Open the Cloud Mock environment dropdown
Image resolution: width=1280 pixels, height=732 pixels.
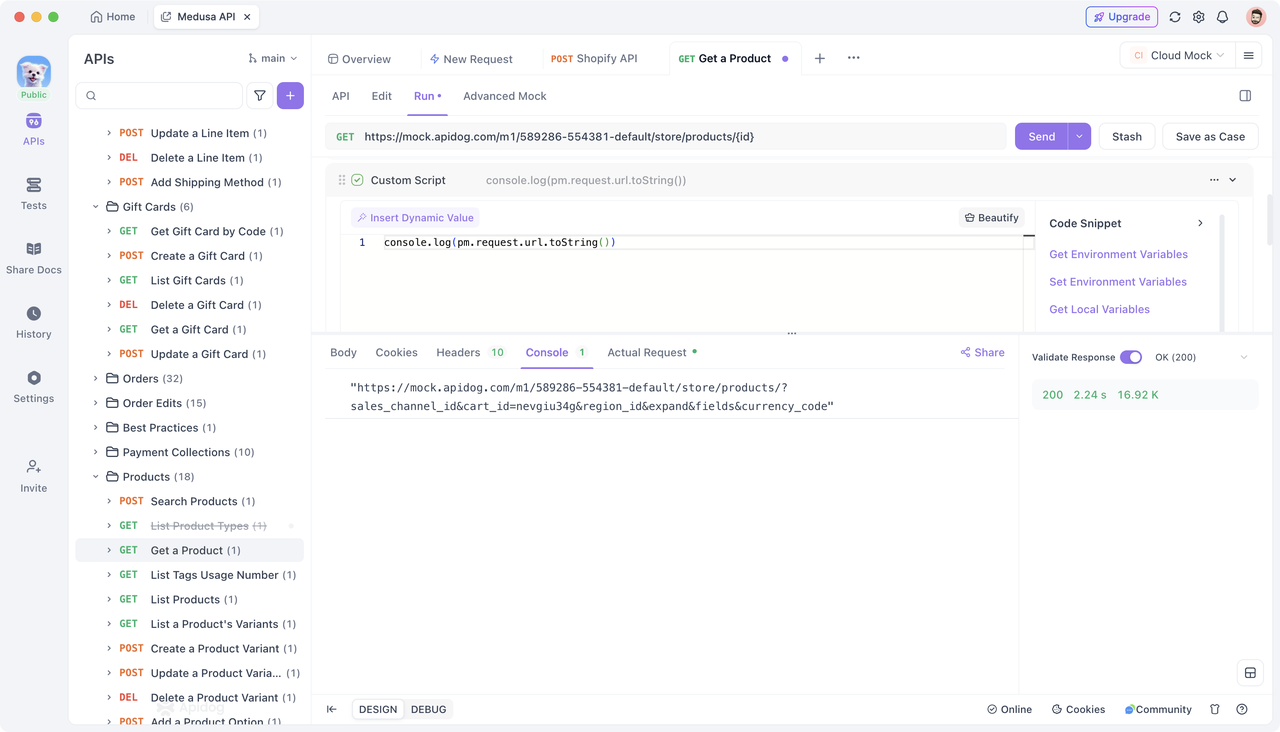click(1178, 56)
